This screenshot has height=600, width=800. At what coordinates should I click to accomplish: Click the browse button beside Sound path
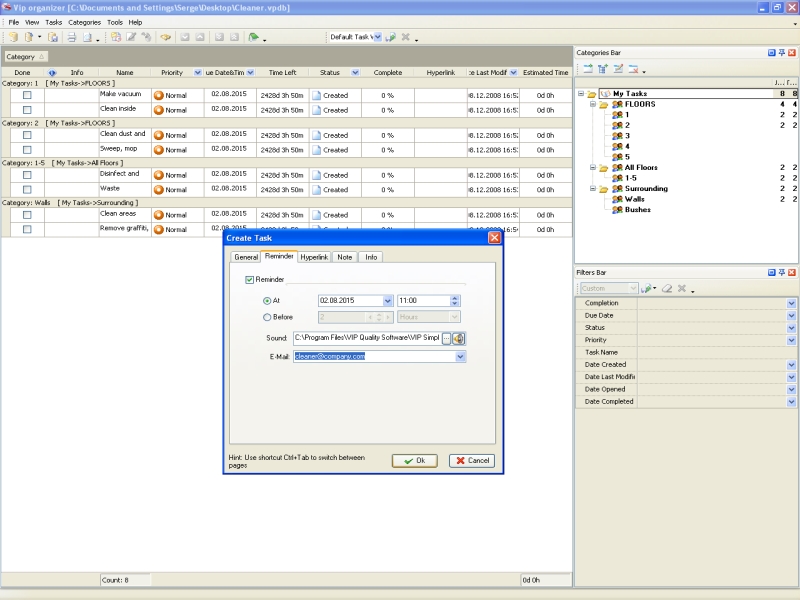tap(446, 339)
